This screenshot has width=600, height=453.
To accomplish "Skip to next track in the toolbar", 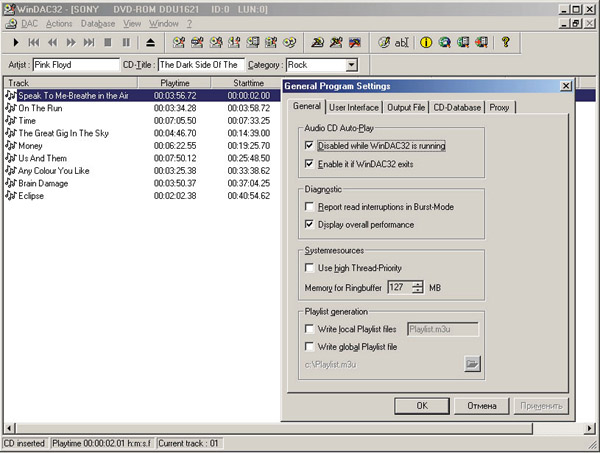I will point(89,42).
